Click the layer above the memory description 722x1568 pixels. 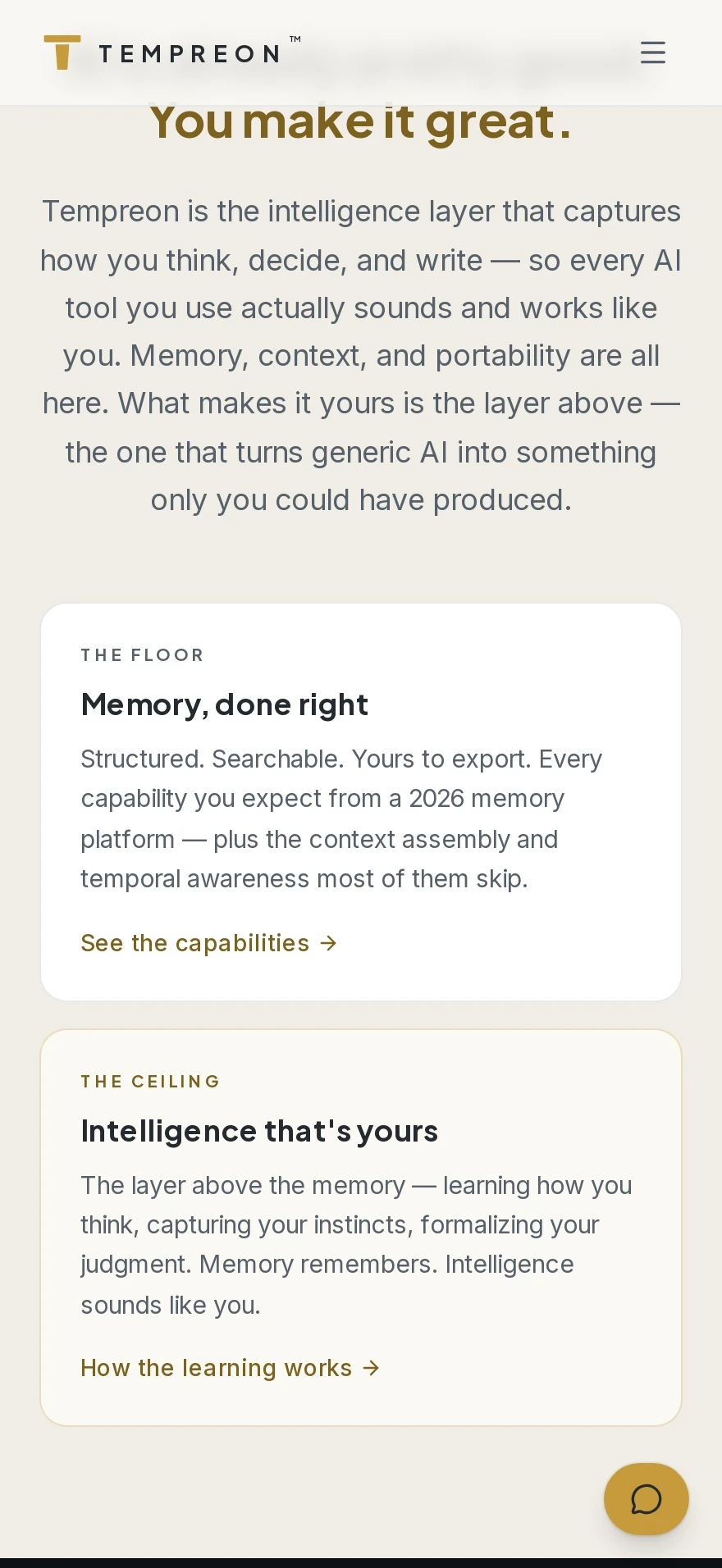pos(356,1245)
